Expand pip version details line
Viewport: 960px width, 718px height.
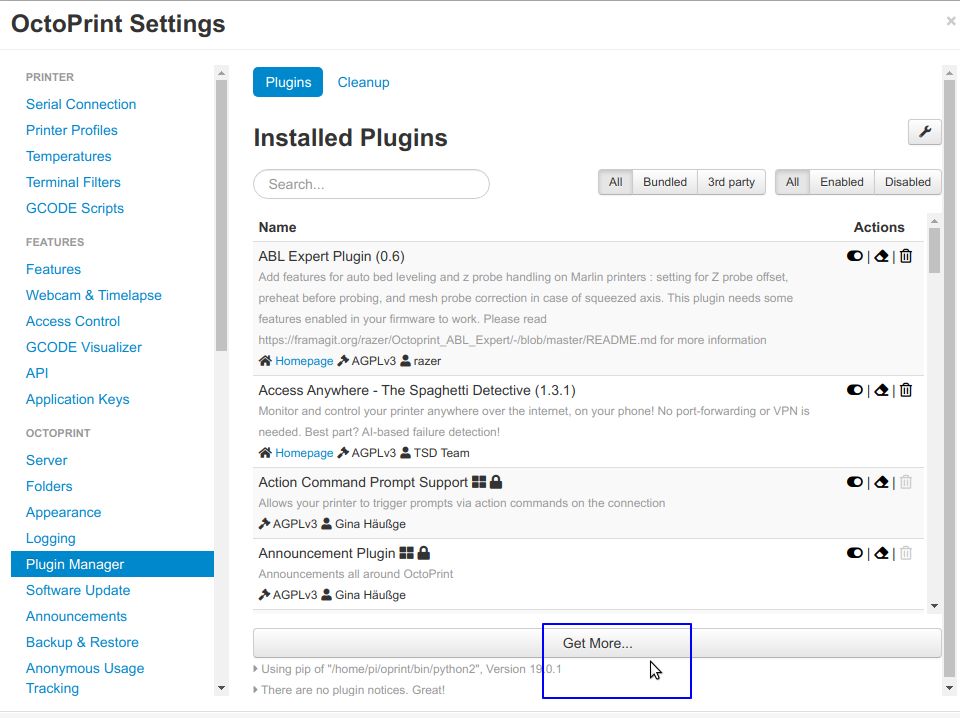(x=407, y=669)
